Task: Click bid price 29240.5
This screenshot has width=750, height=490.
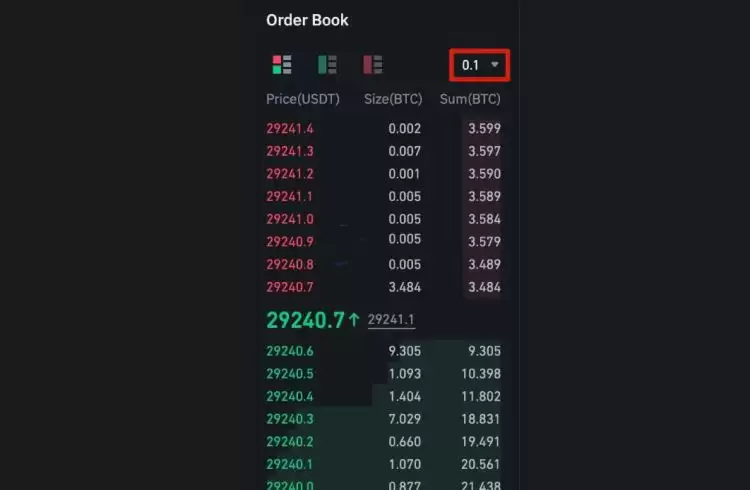Action: point(290,374)
